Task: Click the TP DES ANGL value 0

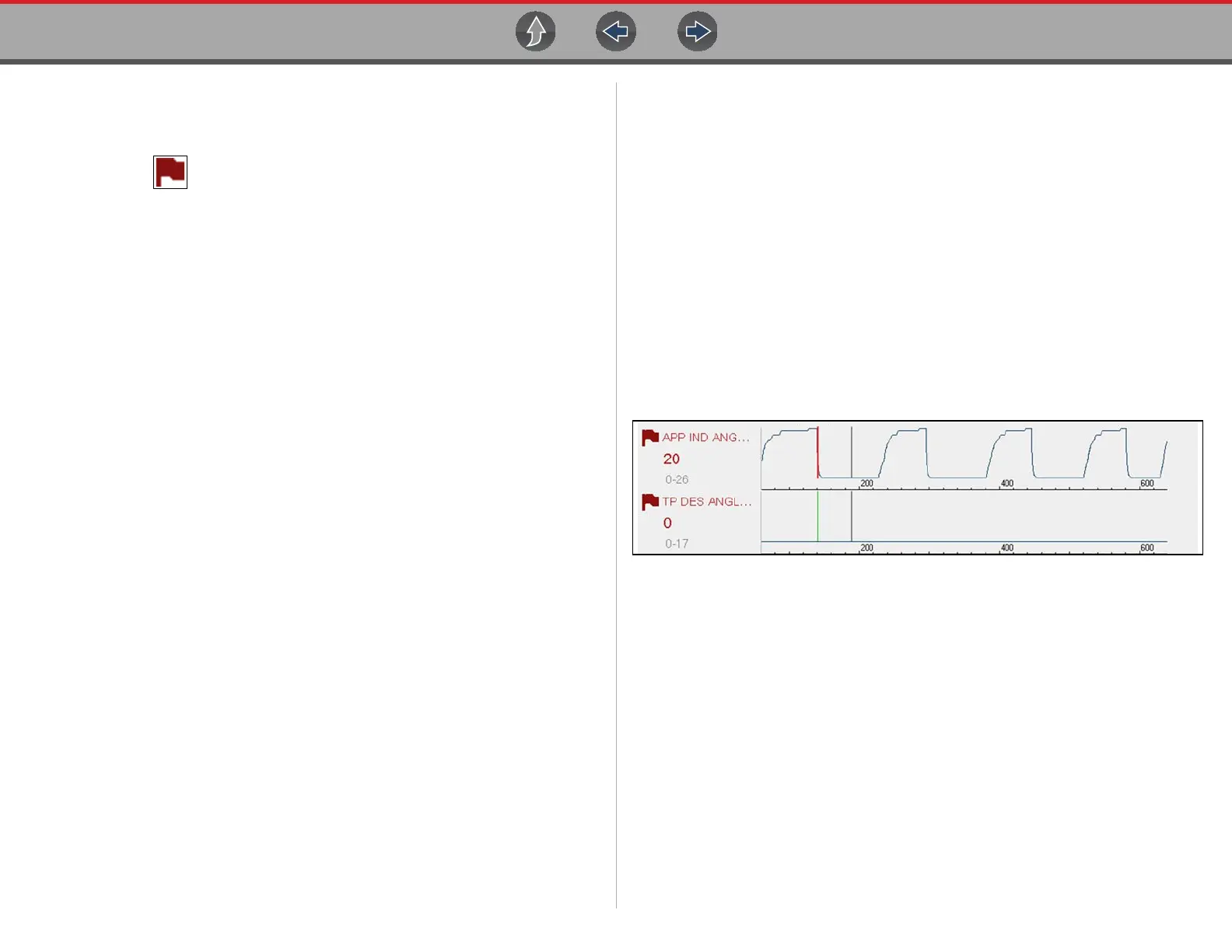Action: [667, 523]
